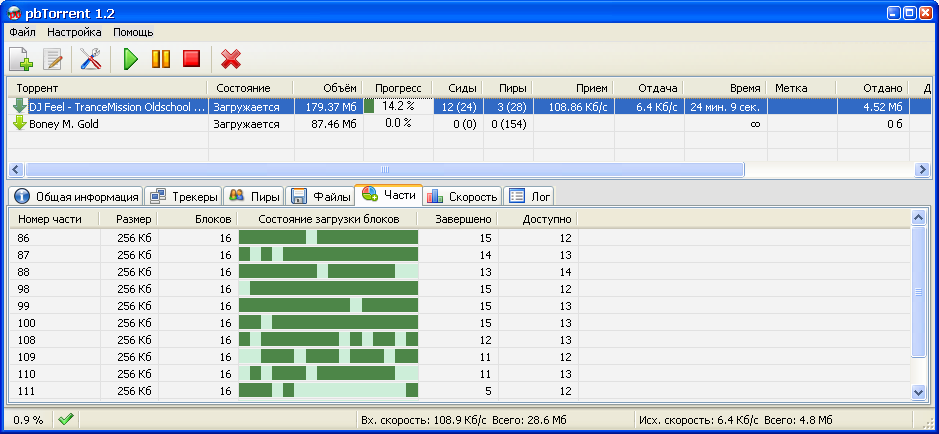Switch to the Лог tab
Screen dimensions: 939x434
click(x=530, y=196)
